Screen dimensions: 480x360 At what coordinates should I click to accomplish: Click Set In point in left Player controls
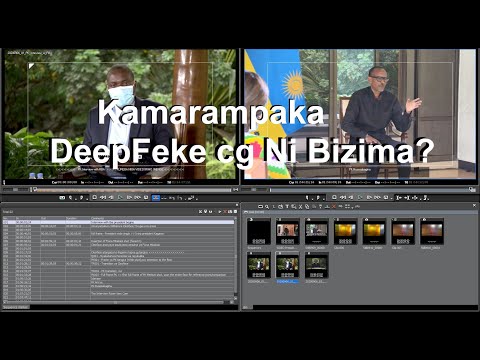coord(70,198)
